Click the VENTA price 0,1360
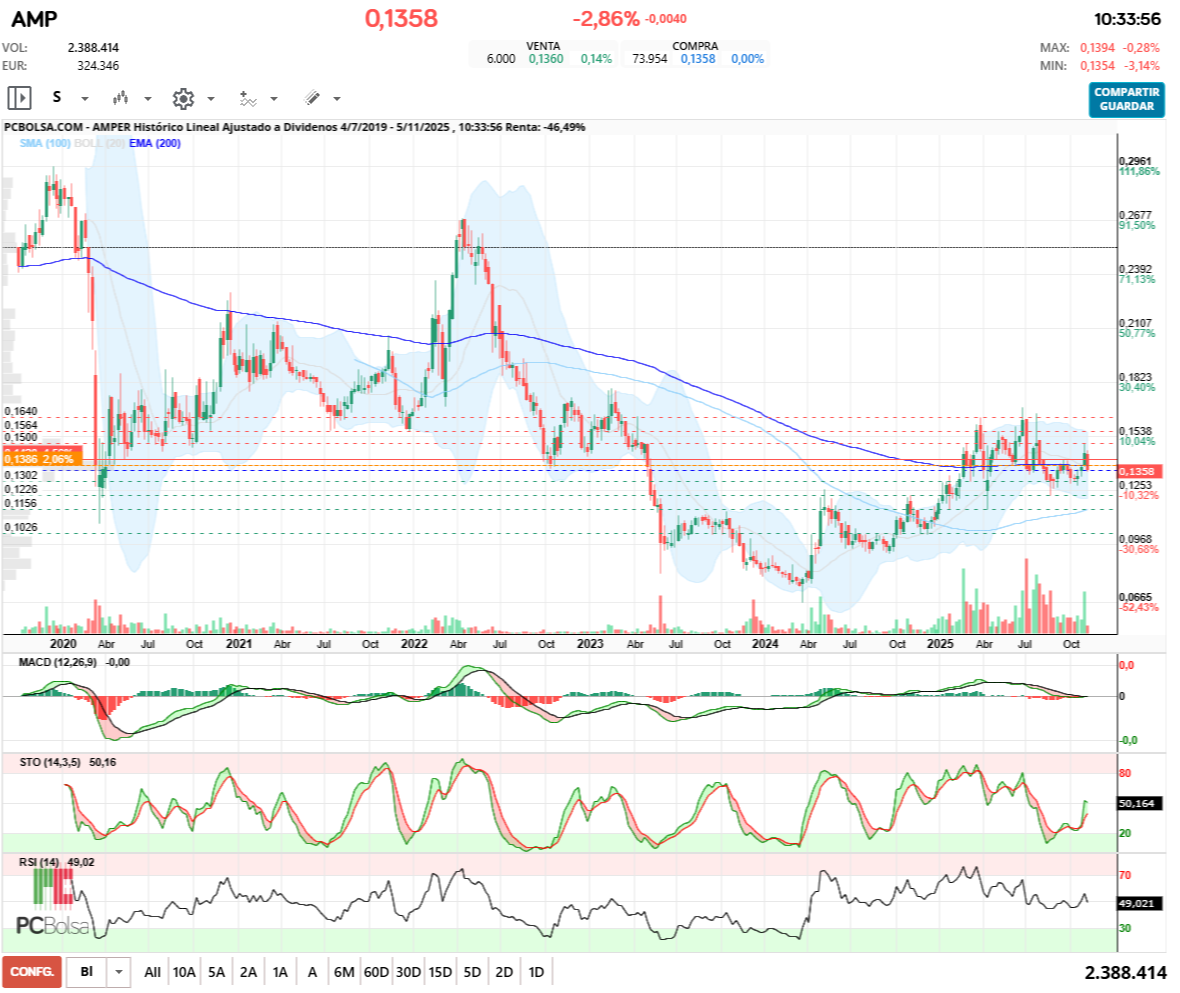 (x=546, y=59)
